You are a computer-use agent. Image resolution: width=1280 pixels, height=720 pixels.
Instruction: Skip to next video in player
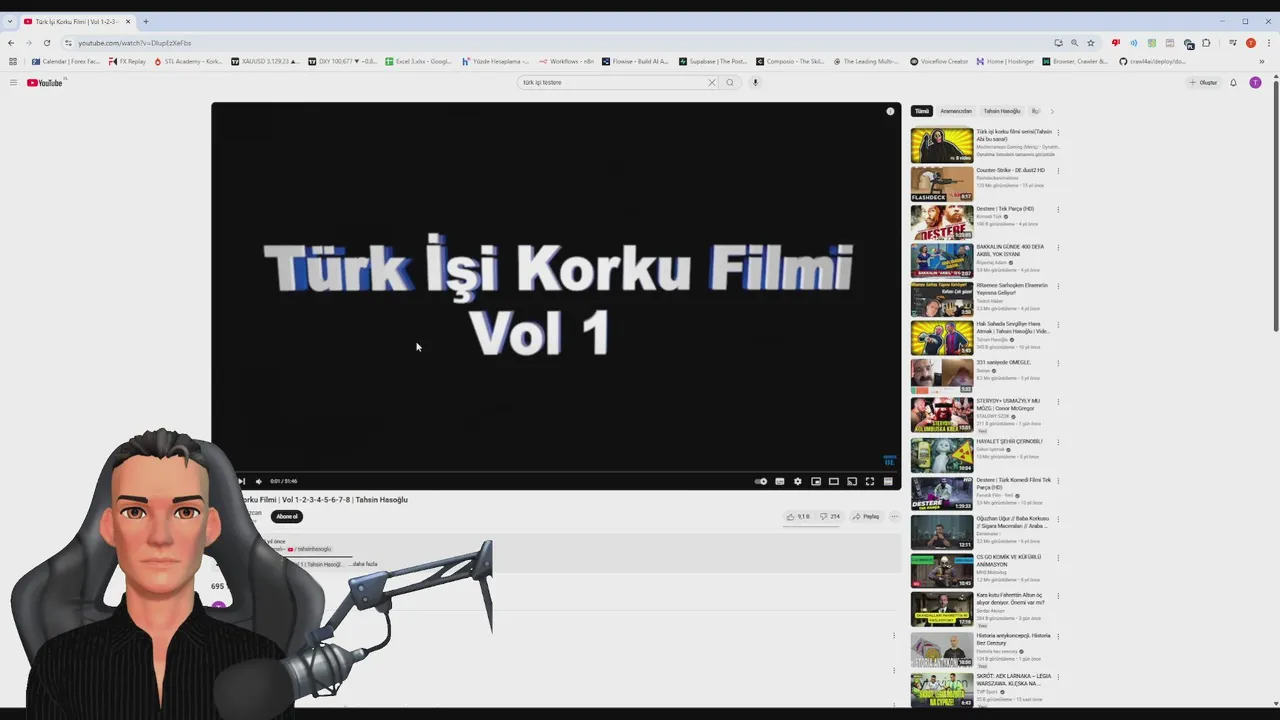(241, 481)
